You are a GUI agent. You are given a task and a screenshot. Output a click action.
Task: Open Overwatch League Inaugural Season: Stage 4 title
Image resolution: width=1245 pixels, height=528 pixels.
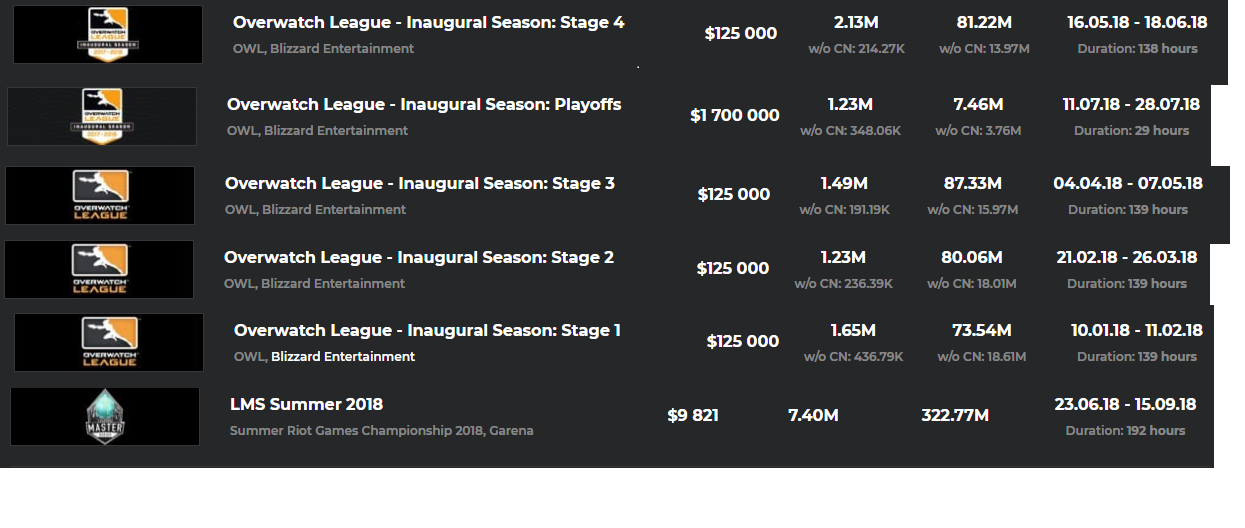(x=429, y=22)
